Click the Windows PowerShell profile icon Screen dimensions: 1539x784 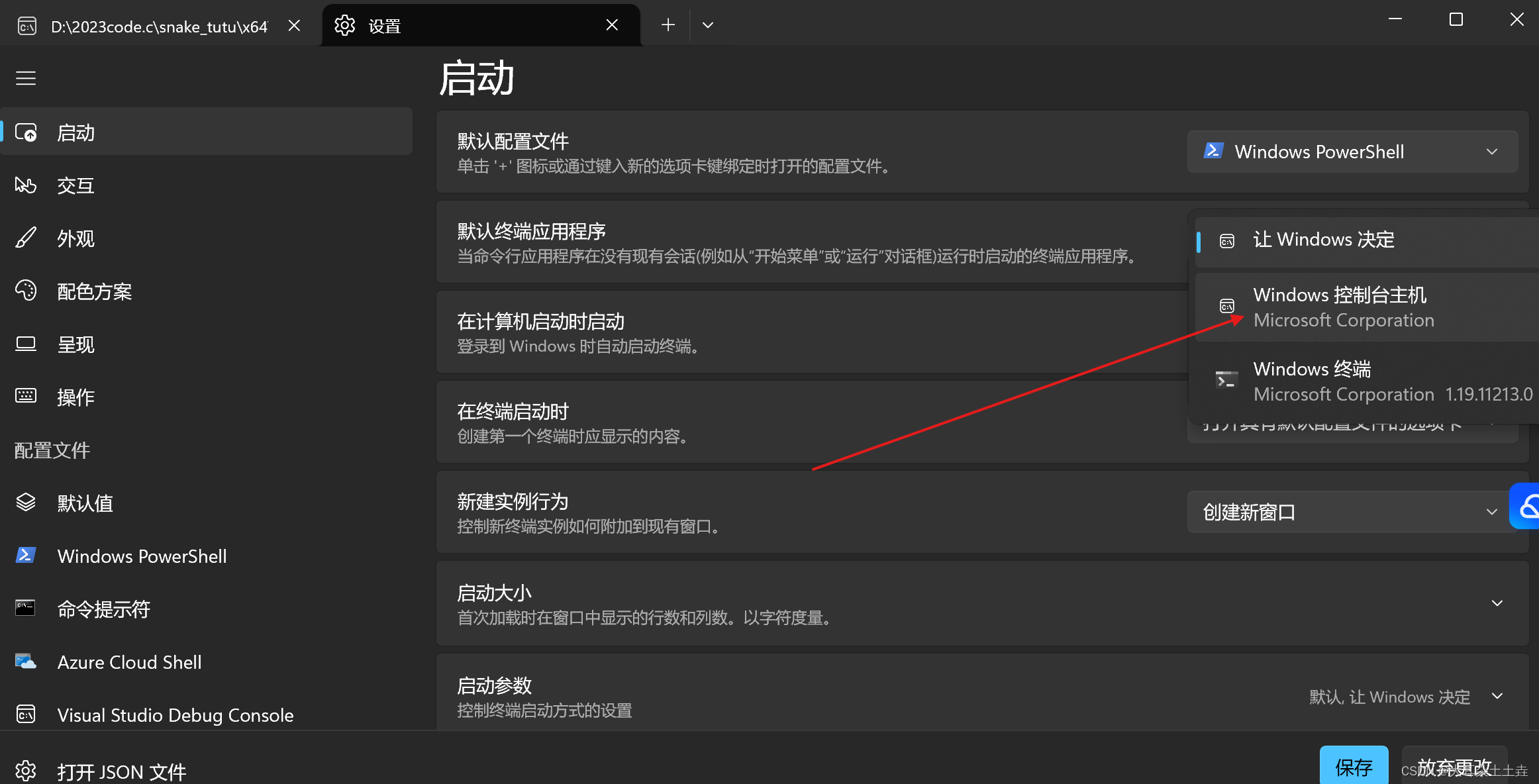(x=25, y=557)
